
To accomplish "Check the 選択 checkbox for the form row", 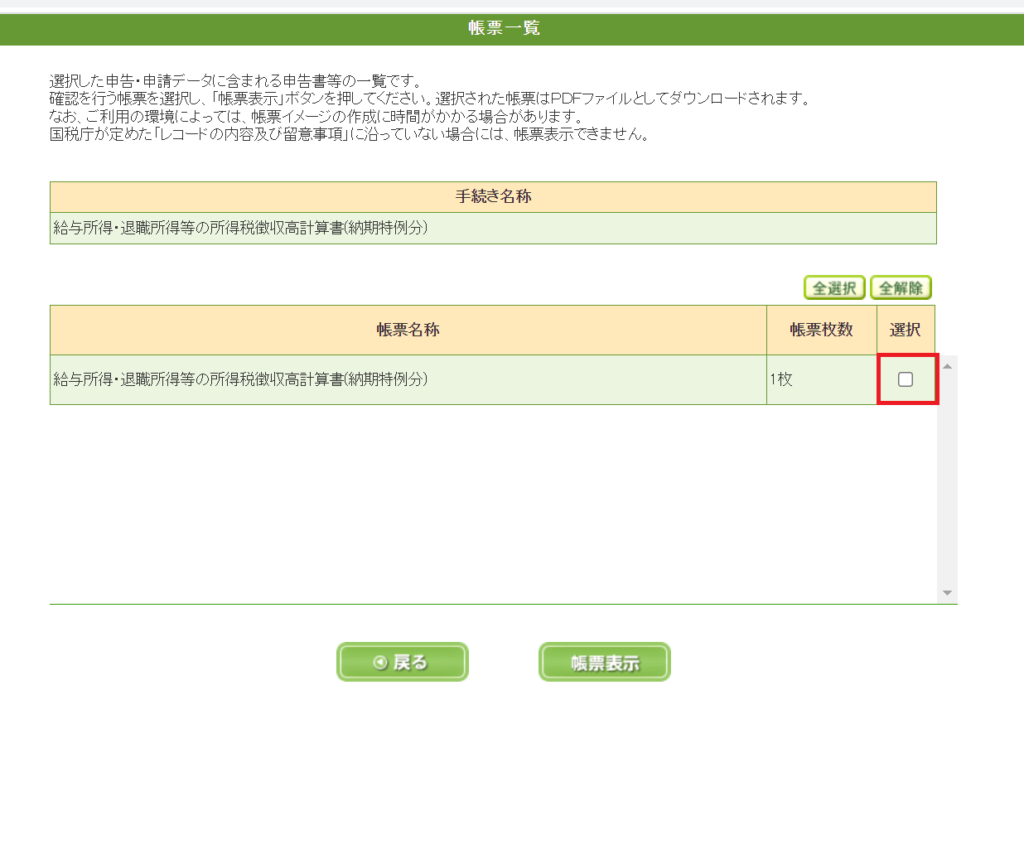I will 905,379.
